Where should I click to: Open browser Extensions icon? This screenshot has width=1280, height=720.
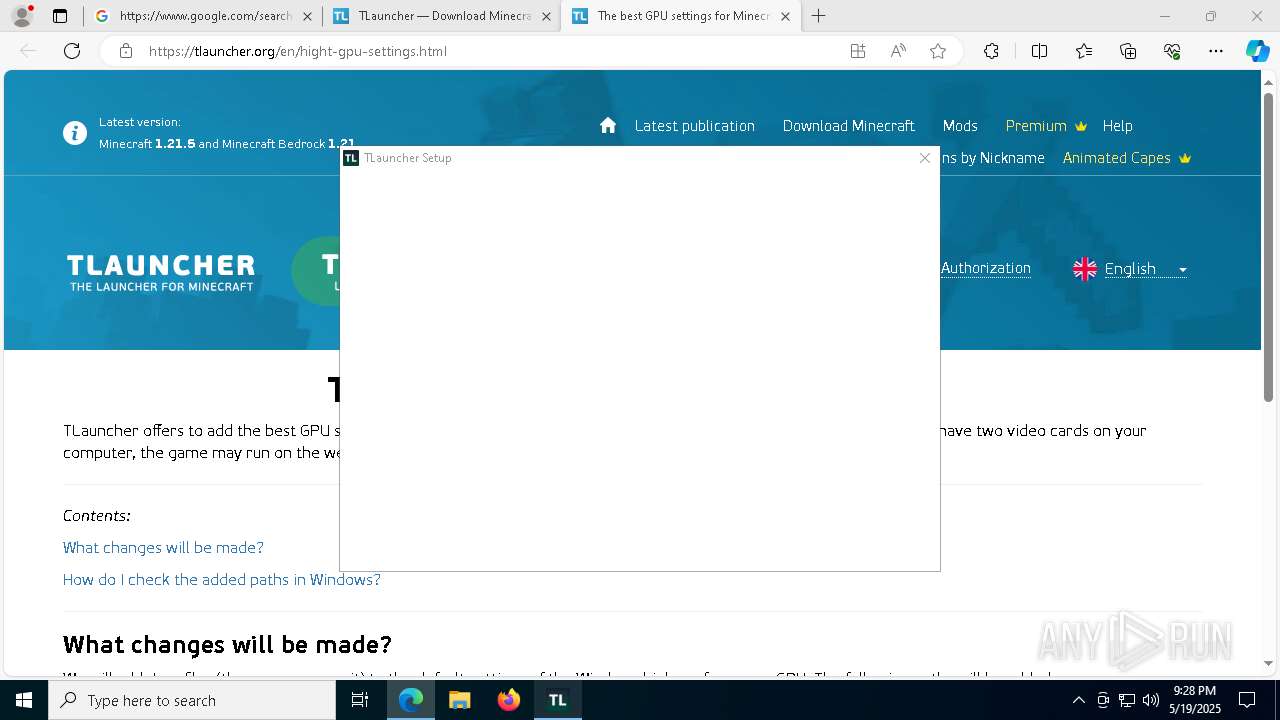[x=991, y=51]
